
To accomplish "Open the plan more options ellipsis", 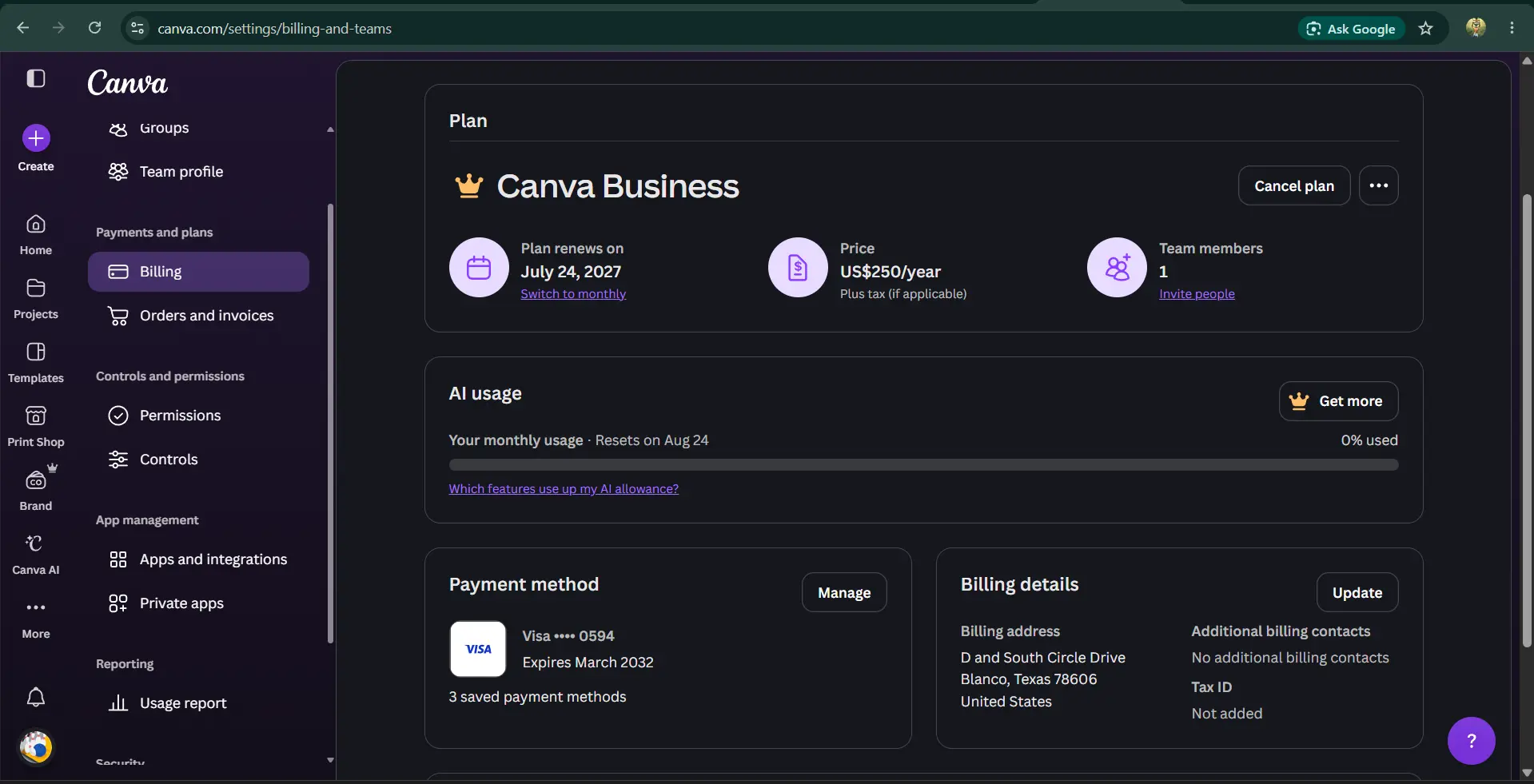I will click(x=1379, y=185).
